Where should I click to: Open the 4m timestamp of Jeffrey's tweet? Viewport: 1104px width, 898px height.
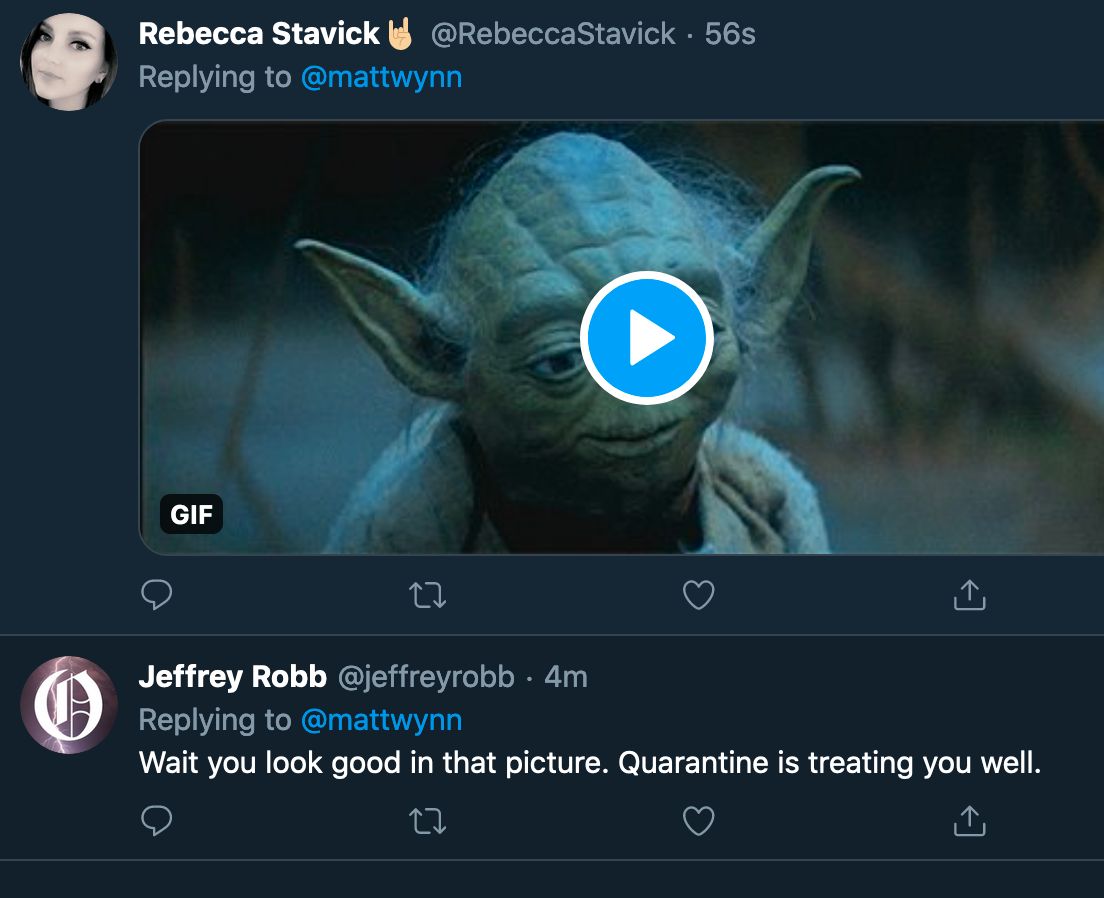565,677
